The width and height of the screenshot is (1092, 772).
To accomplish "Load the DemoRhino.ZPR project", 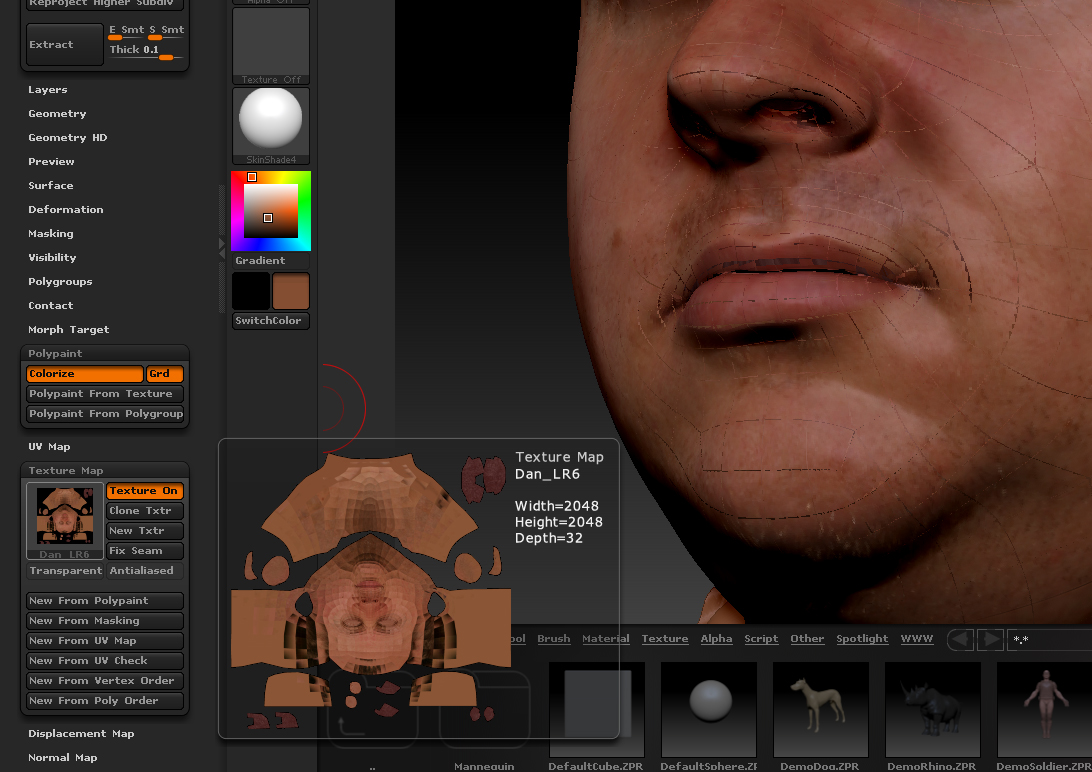I will [933, 709].
